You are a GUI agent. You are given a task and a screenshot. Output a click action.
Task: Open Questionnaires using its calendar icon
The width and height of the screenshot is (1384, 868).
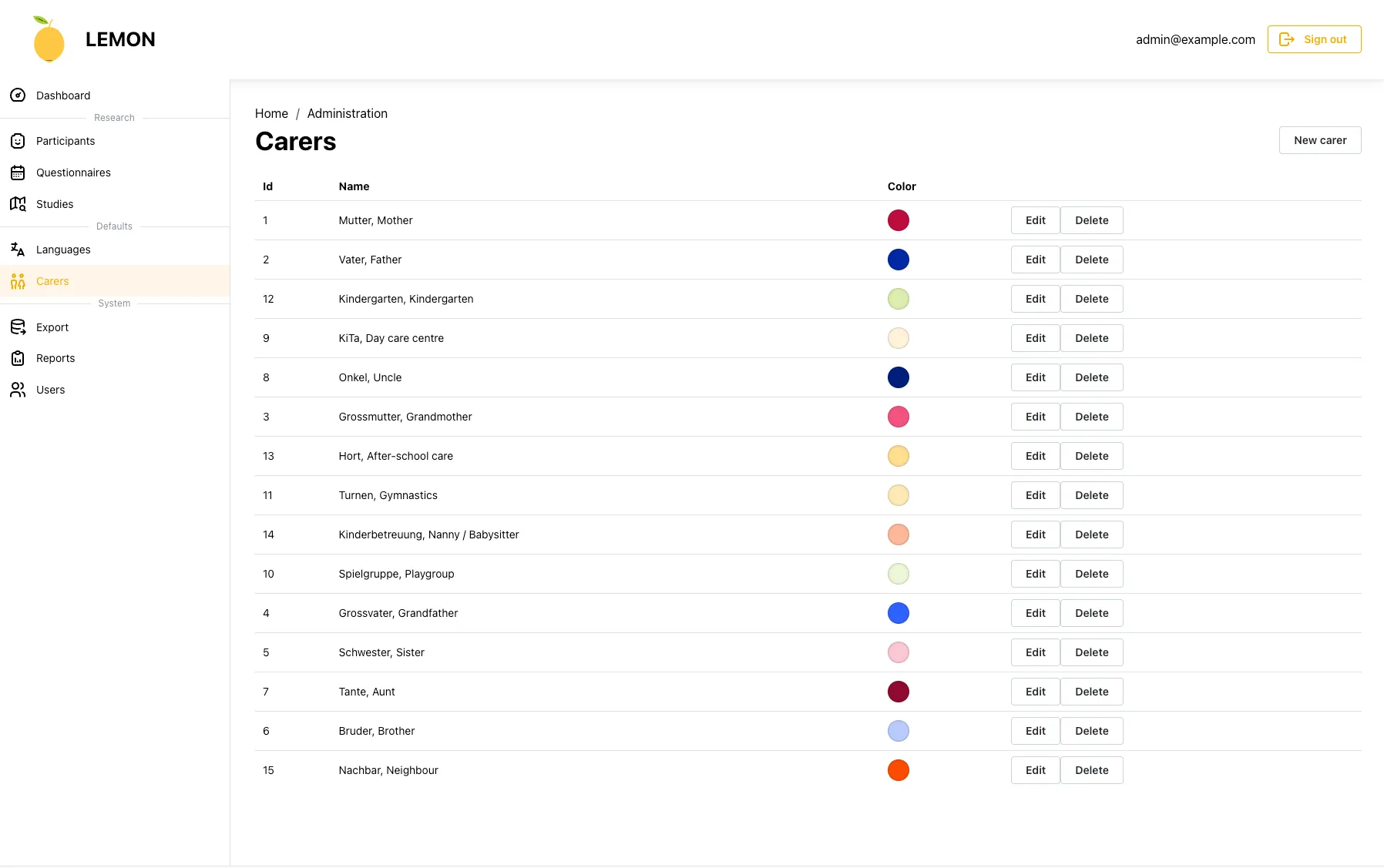point(18,173)
